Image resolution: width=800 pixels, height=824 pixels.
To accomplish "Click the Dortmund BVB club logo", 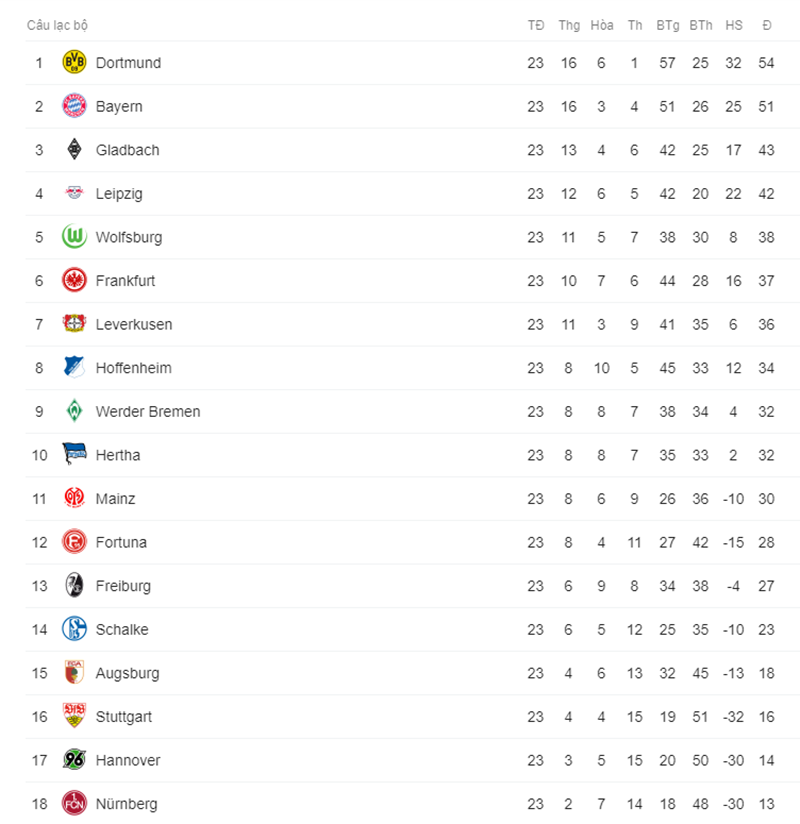I will [74, 63].
